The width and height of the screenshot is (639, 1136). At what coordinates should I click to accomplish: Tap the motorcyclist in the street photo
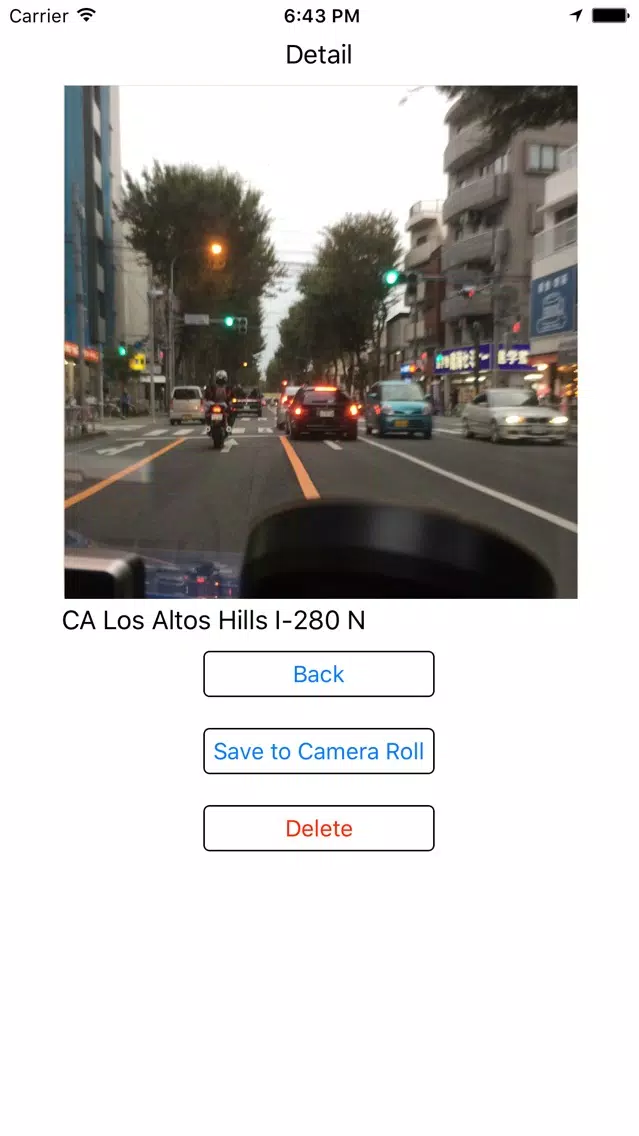click(x=220, y=409)
